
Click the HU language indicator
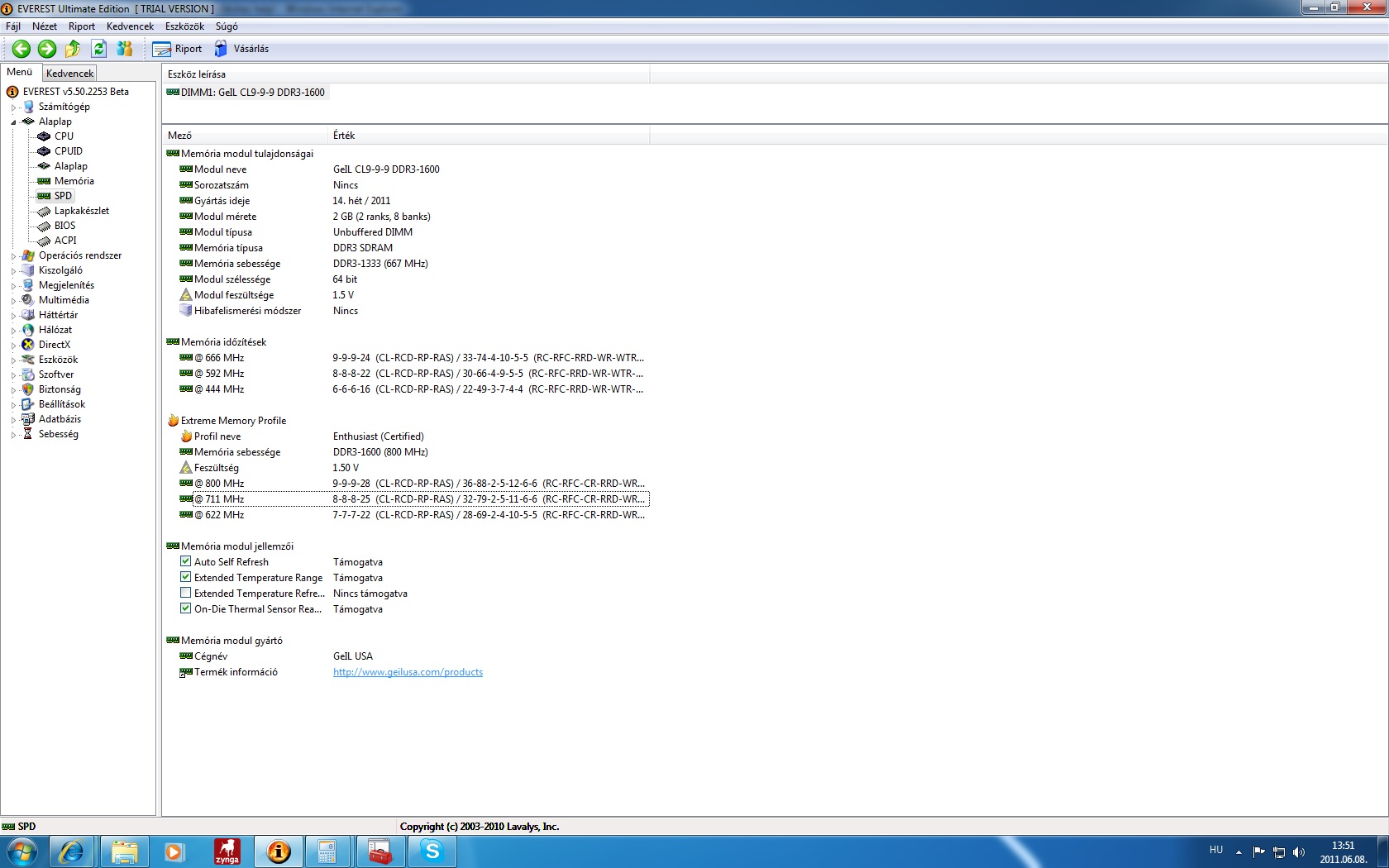tap(1216, 850)
